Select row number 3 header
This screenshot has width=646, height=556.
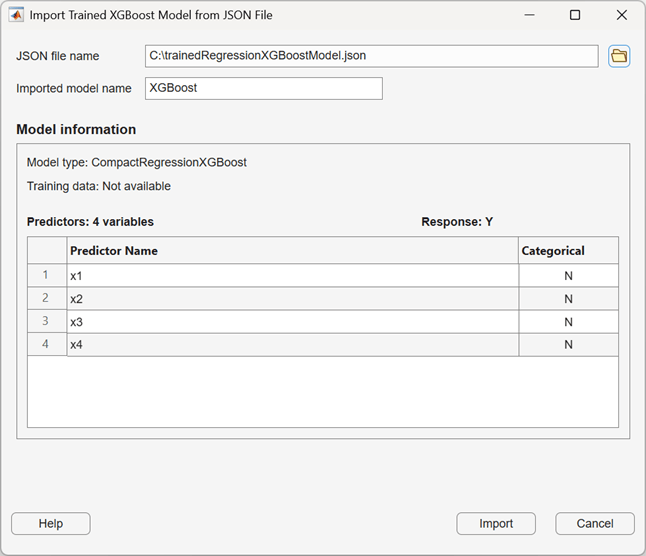47,321
